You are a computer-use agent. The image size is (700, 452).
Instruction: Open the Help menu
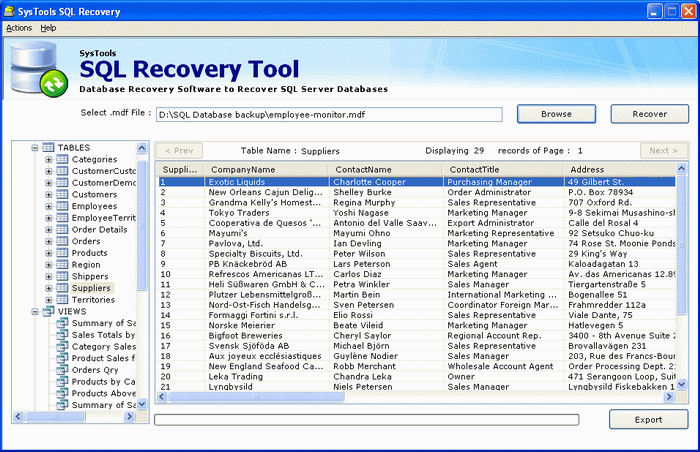[48, 28]
